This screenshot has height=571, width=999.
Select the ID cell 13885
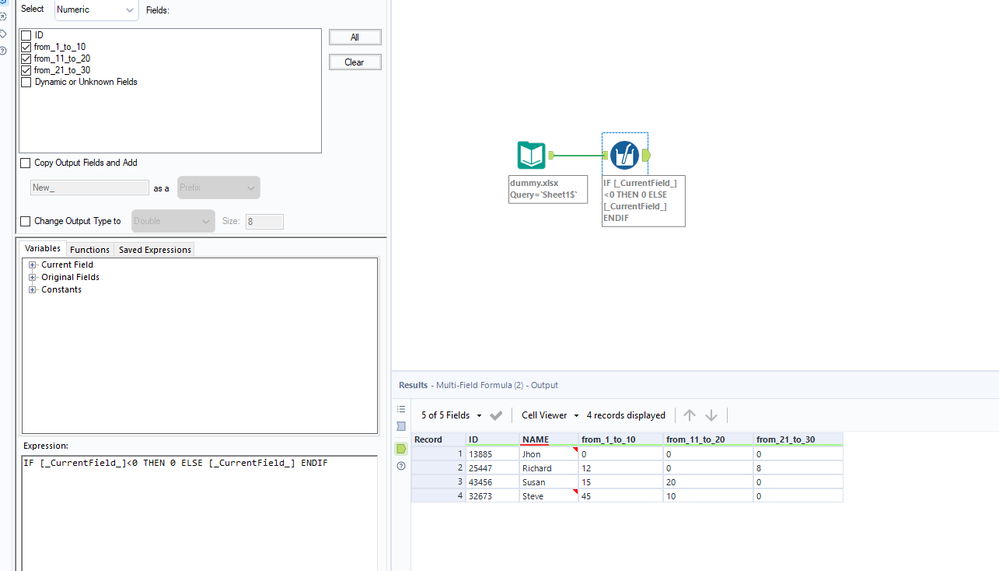[x=492, y=454]
